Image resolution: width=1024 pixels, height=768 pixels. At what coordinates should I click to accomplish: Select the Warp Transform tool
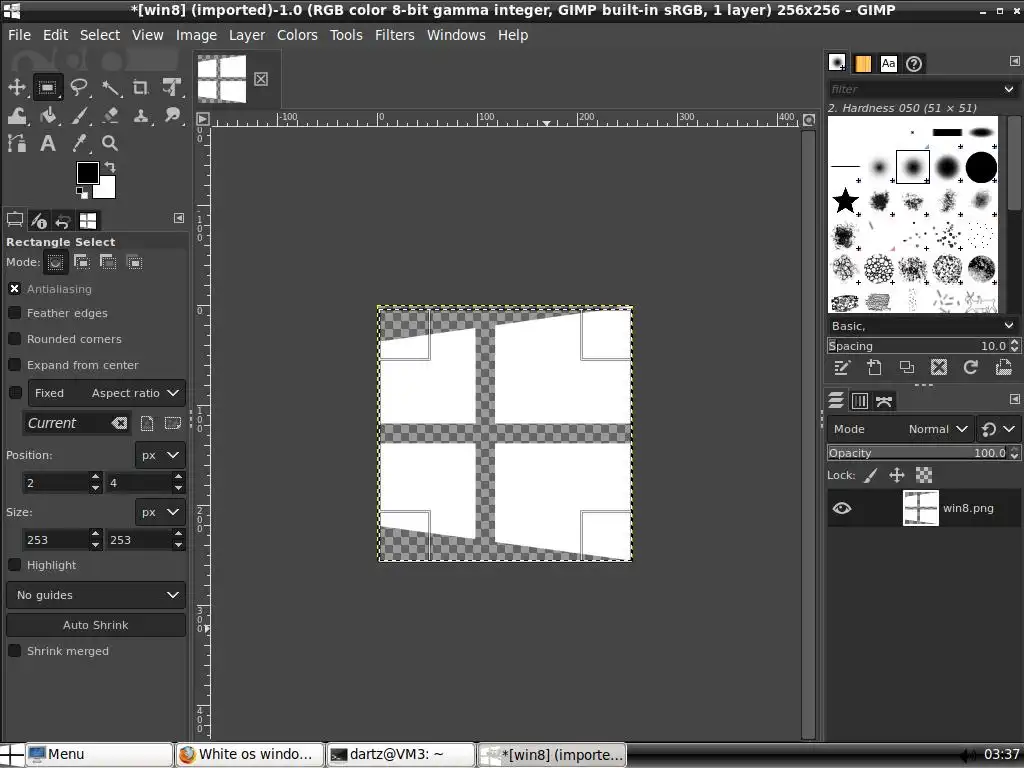pos(16,116)
